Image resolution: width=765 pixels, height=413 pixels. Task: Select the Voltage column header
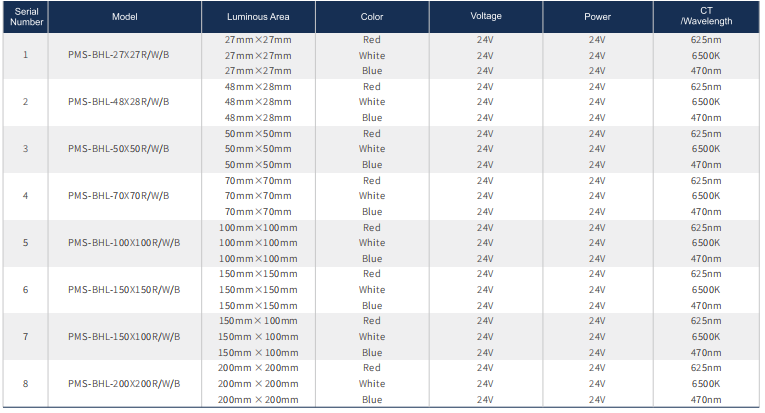point(486,17)
